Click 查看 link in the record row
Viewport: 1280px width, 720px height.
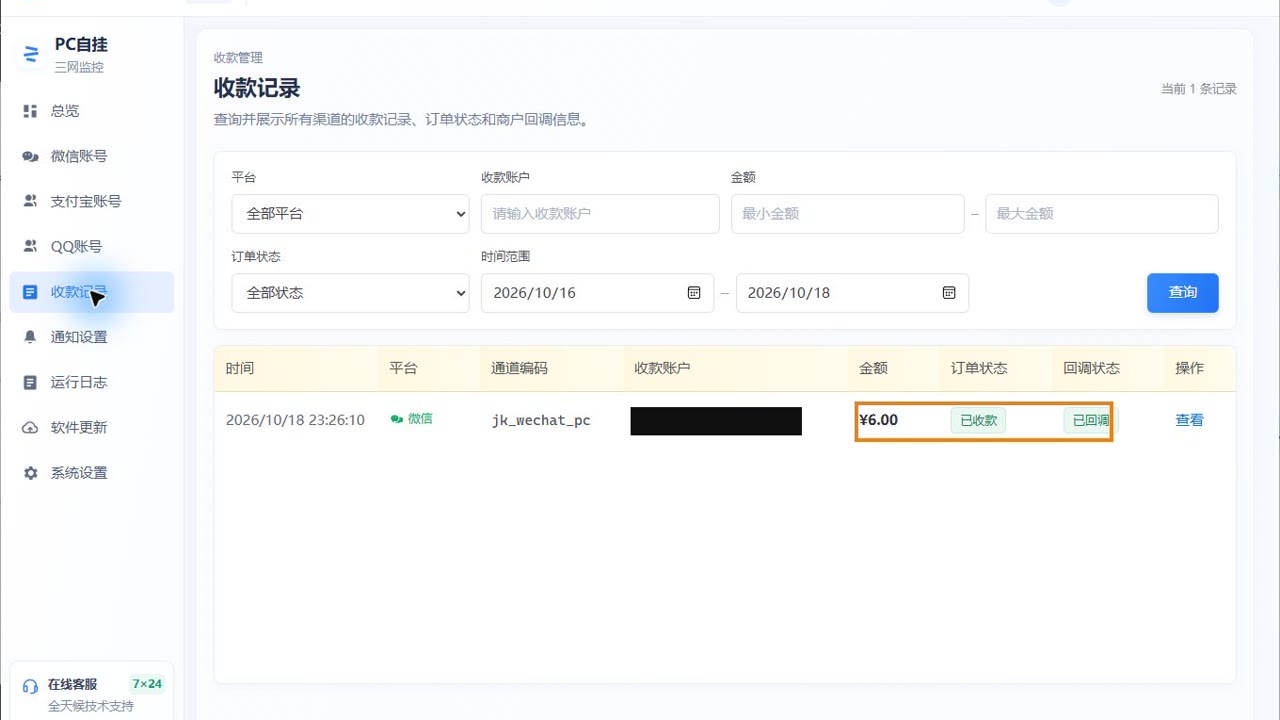(1189, 420)
